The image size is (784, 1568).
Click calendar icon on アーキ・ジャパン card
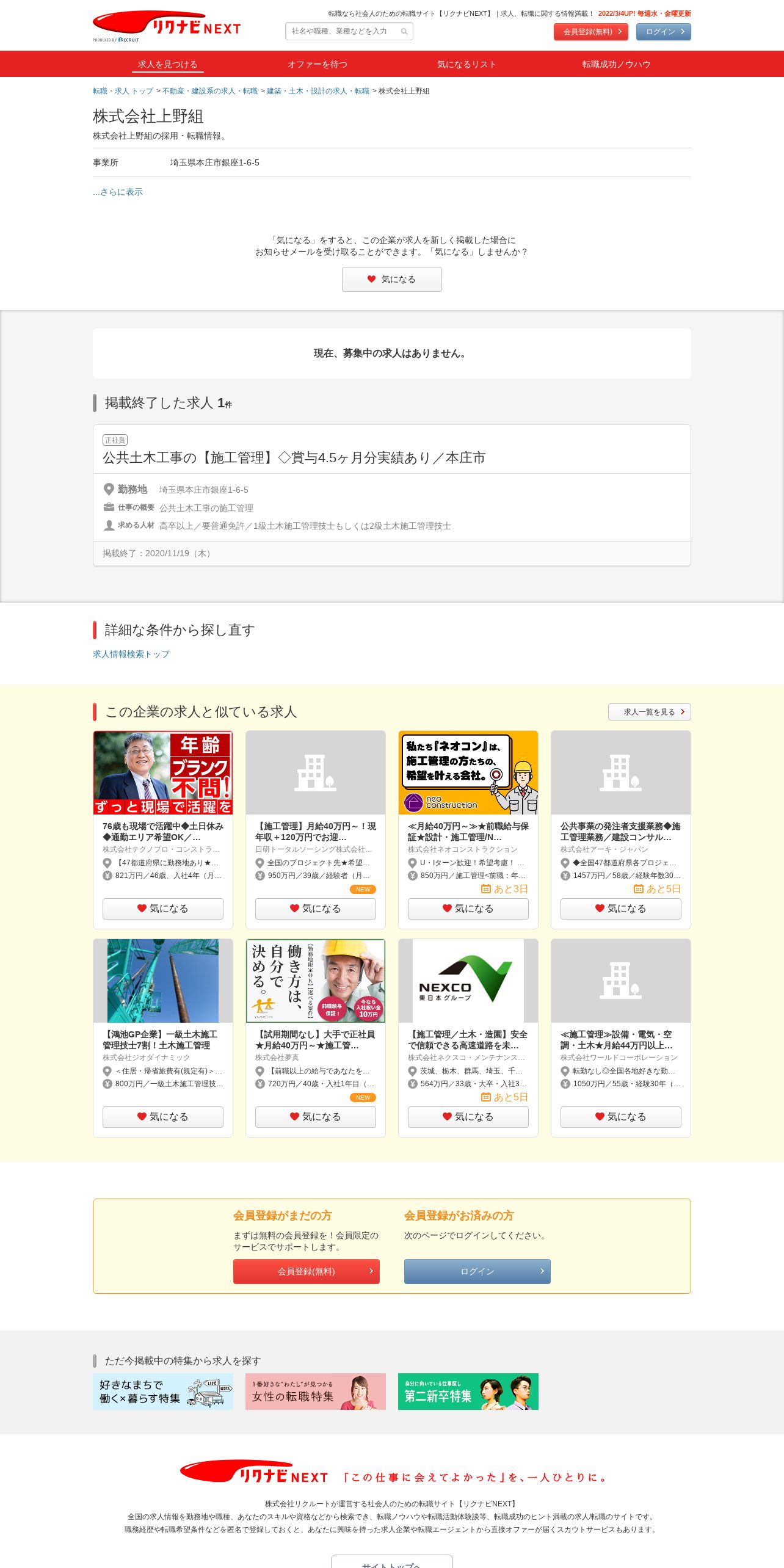coord(639,889)
